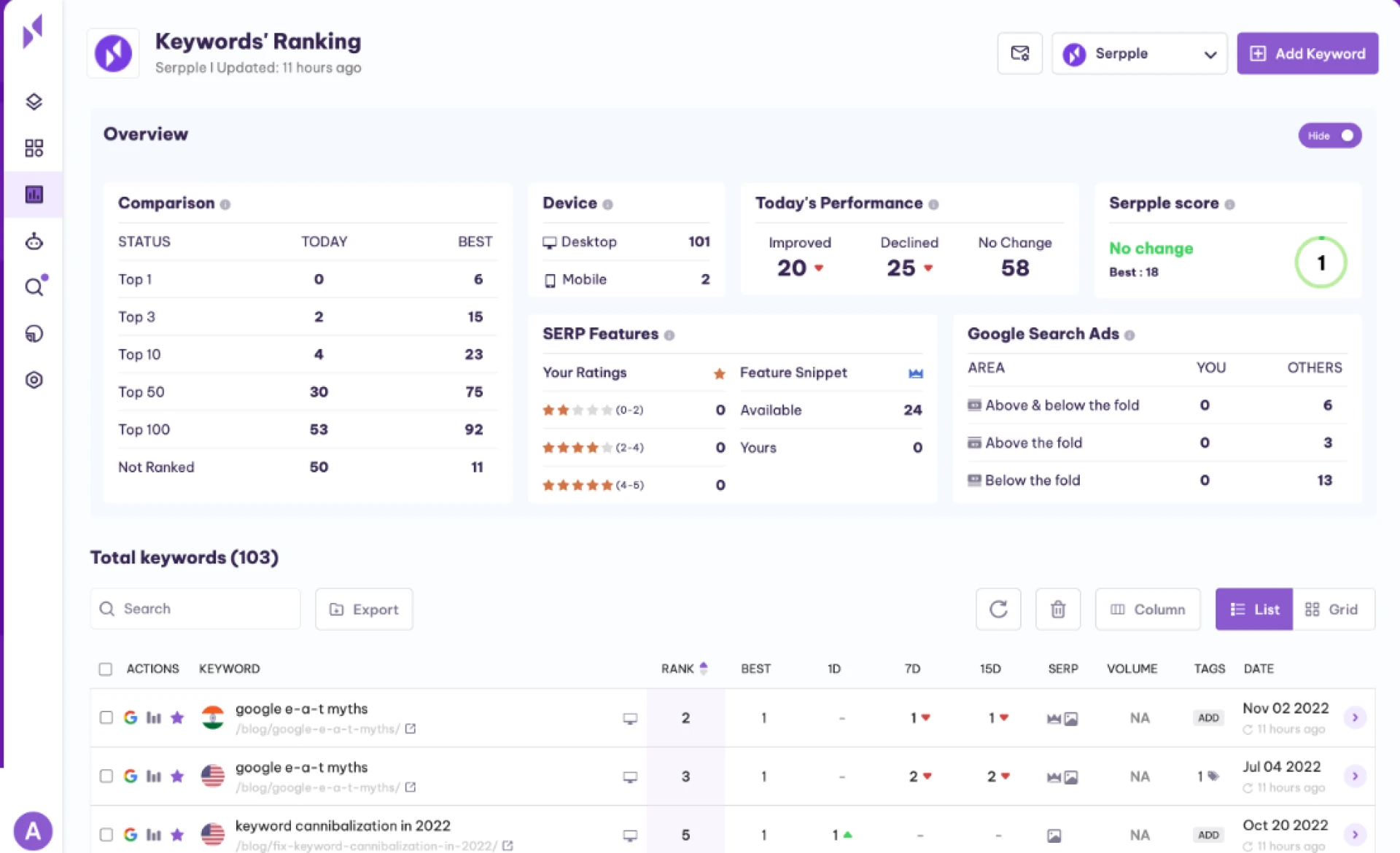Open the dashboard grid icon in sidebar
Viewport: 1400px width, 853px height.
pos(34,148)
